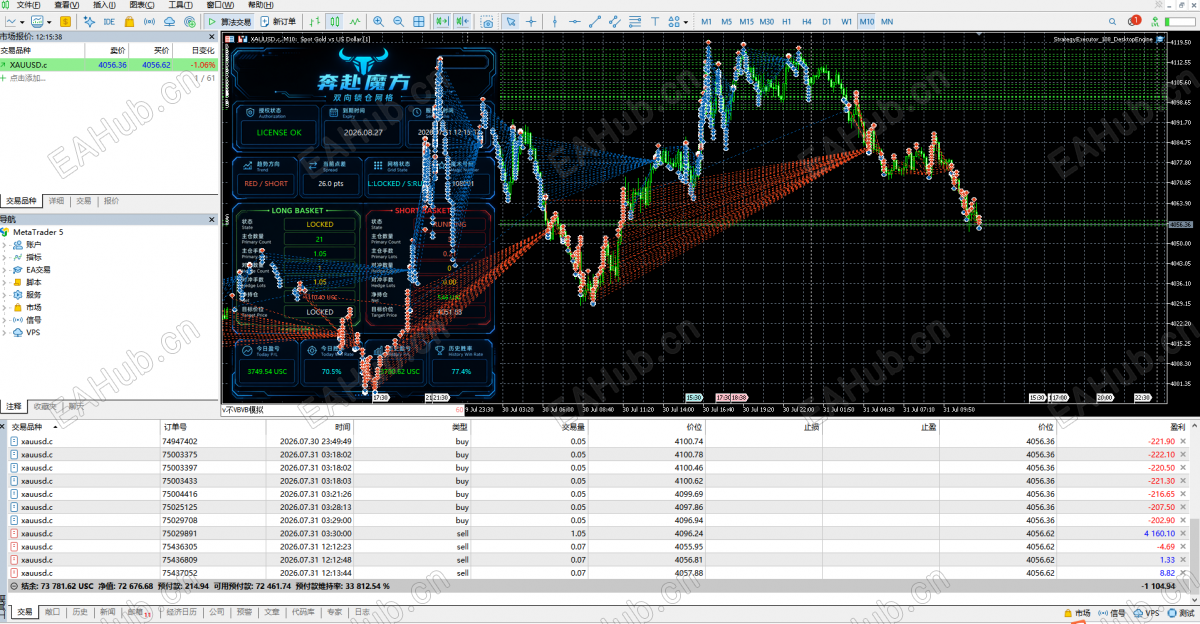
Task: Switch chart to bar chart mode
Action: click(x=314, y=21)
